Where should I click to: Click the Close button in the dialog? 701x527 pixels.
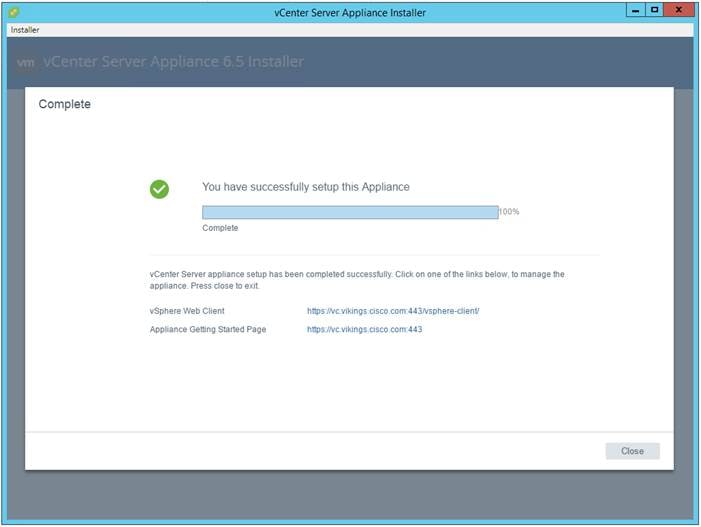click(x=632, y=451)
